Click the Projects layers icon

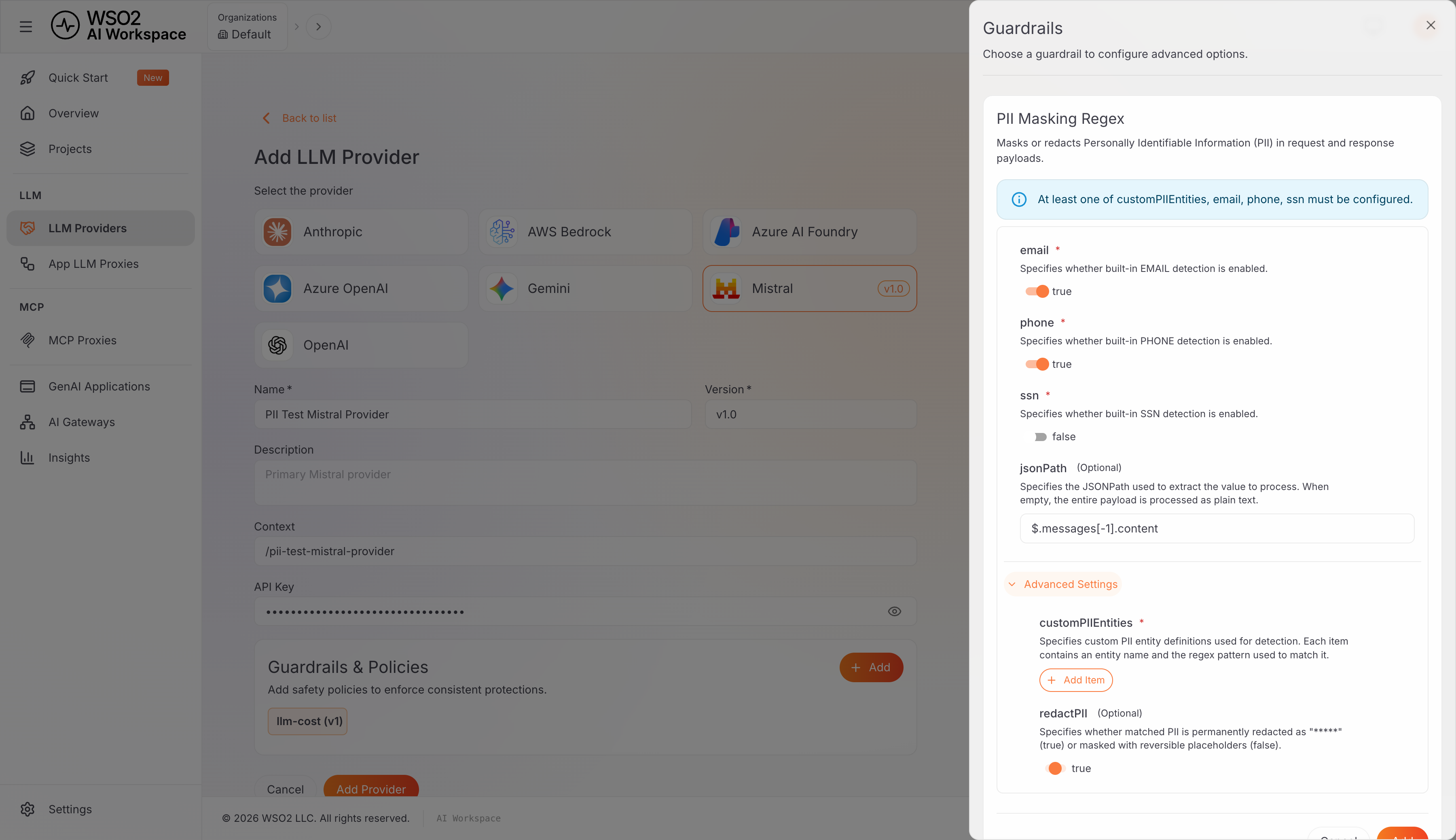pos(27,149)
